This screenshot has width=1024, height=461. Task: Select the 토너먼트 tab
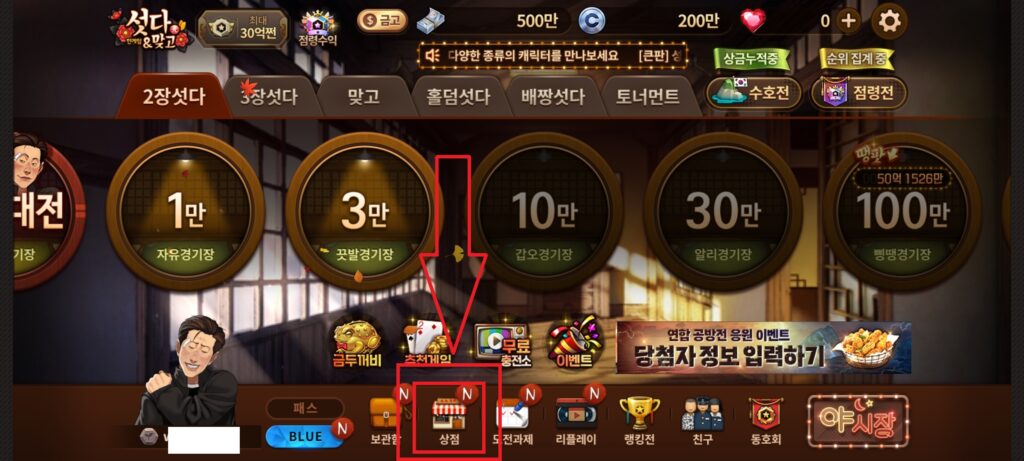(647, 97)
